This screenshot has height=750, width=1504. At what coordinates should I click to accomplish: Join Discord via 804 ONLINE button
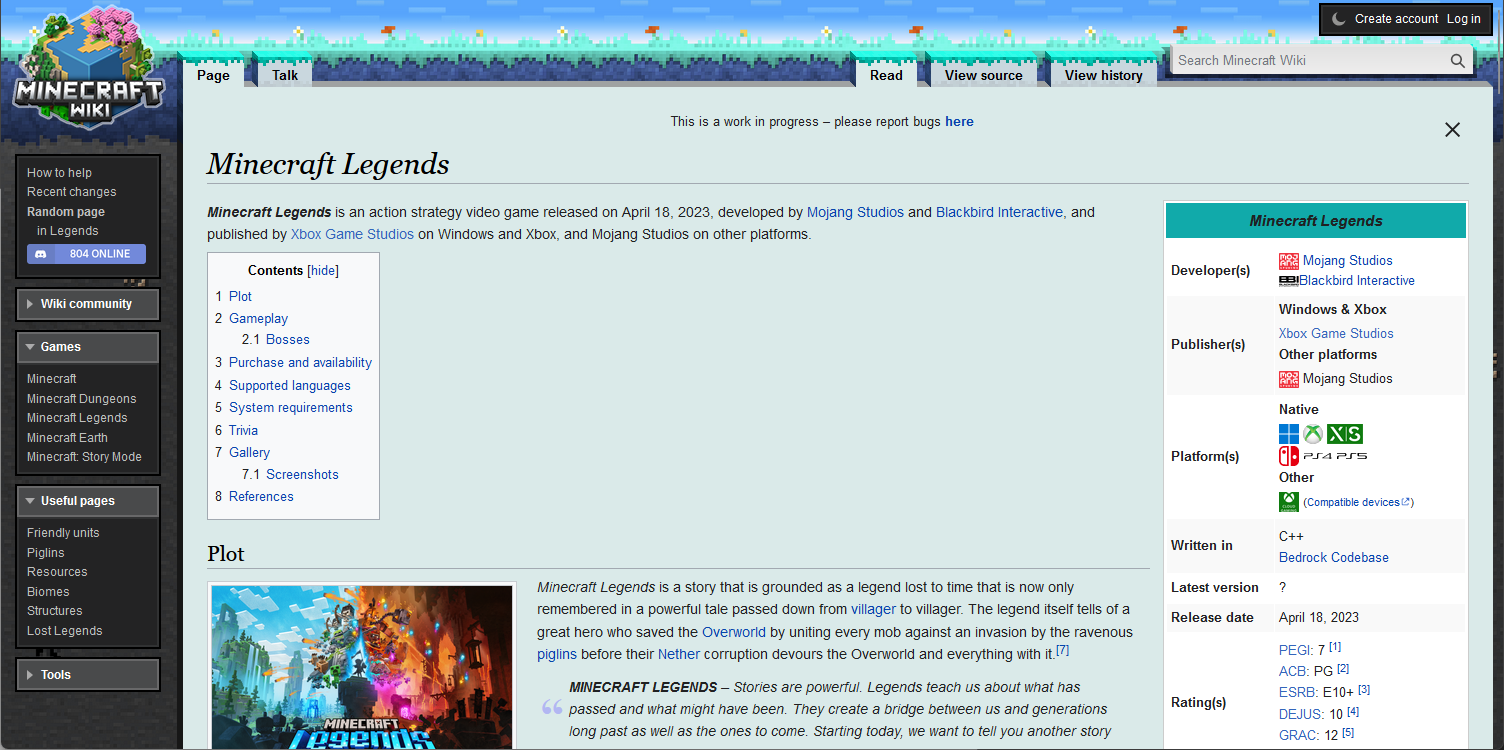point(87,254)
